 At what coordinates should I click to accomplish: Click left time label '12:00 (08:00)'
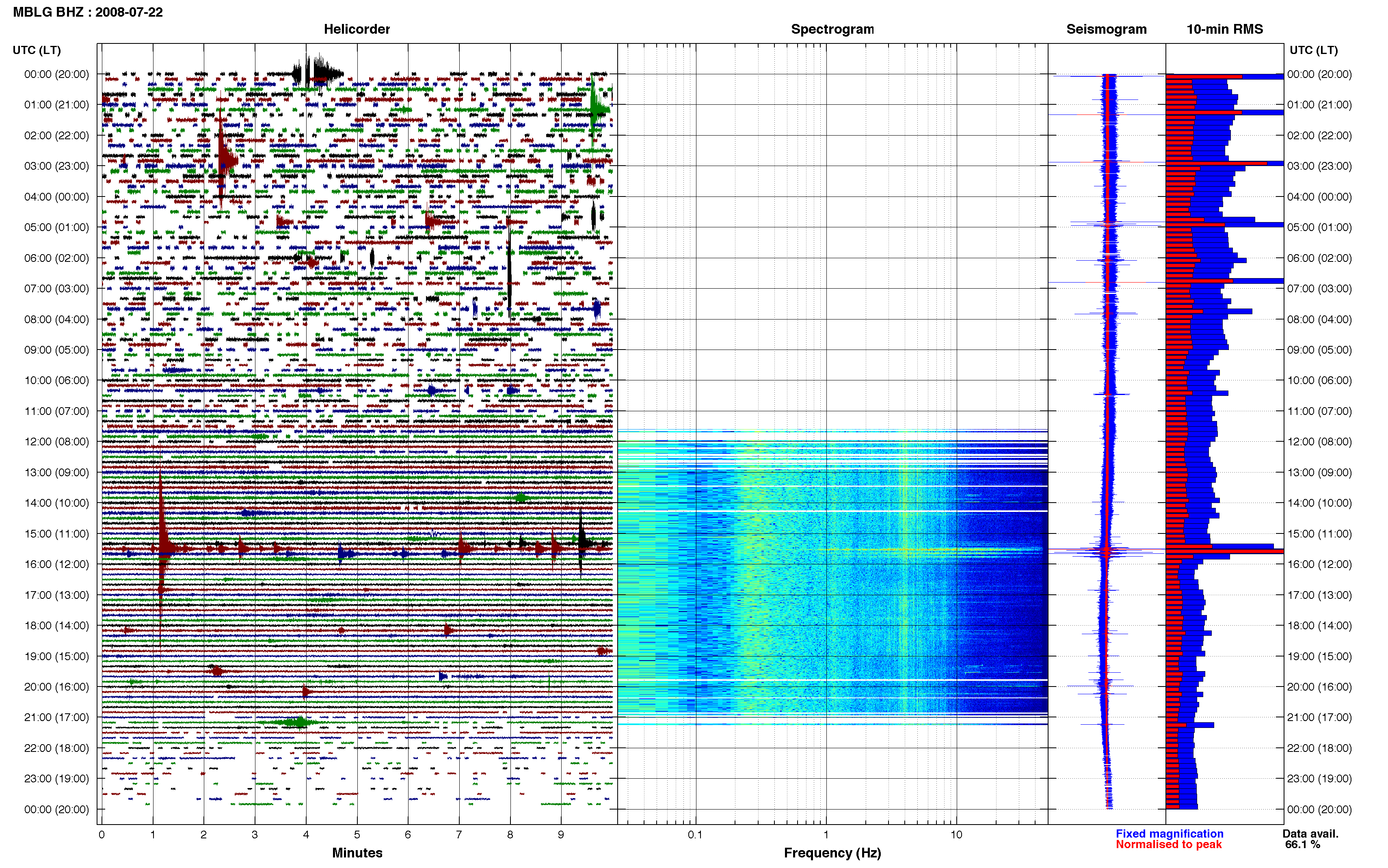[x=56, y=441]
